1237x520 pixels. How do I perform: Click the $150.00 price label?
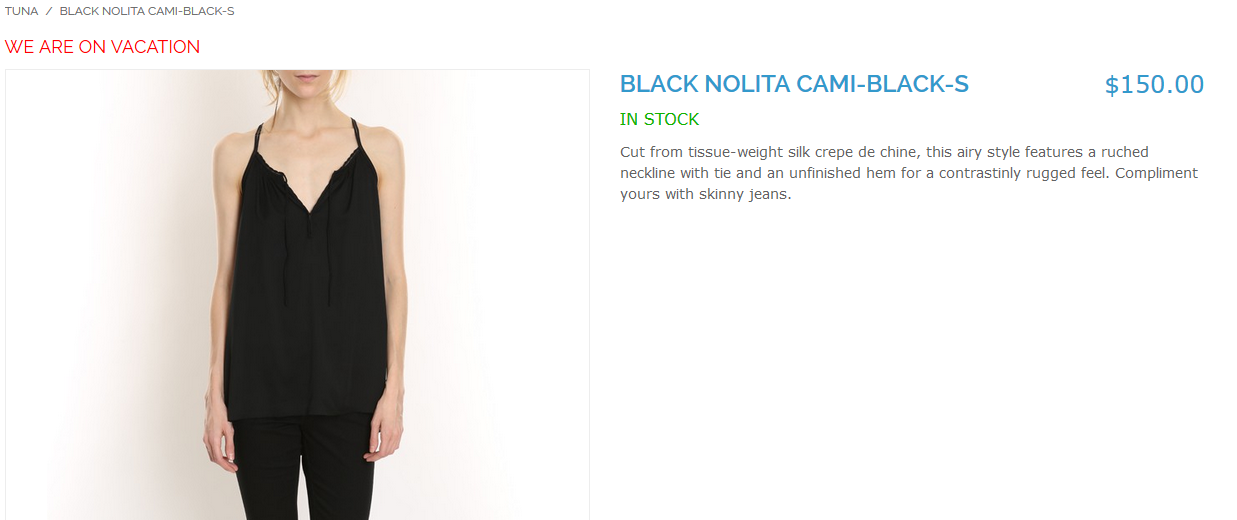point(1154,85)
